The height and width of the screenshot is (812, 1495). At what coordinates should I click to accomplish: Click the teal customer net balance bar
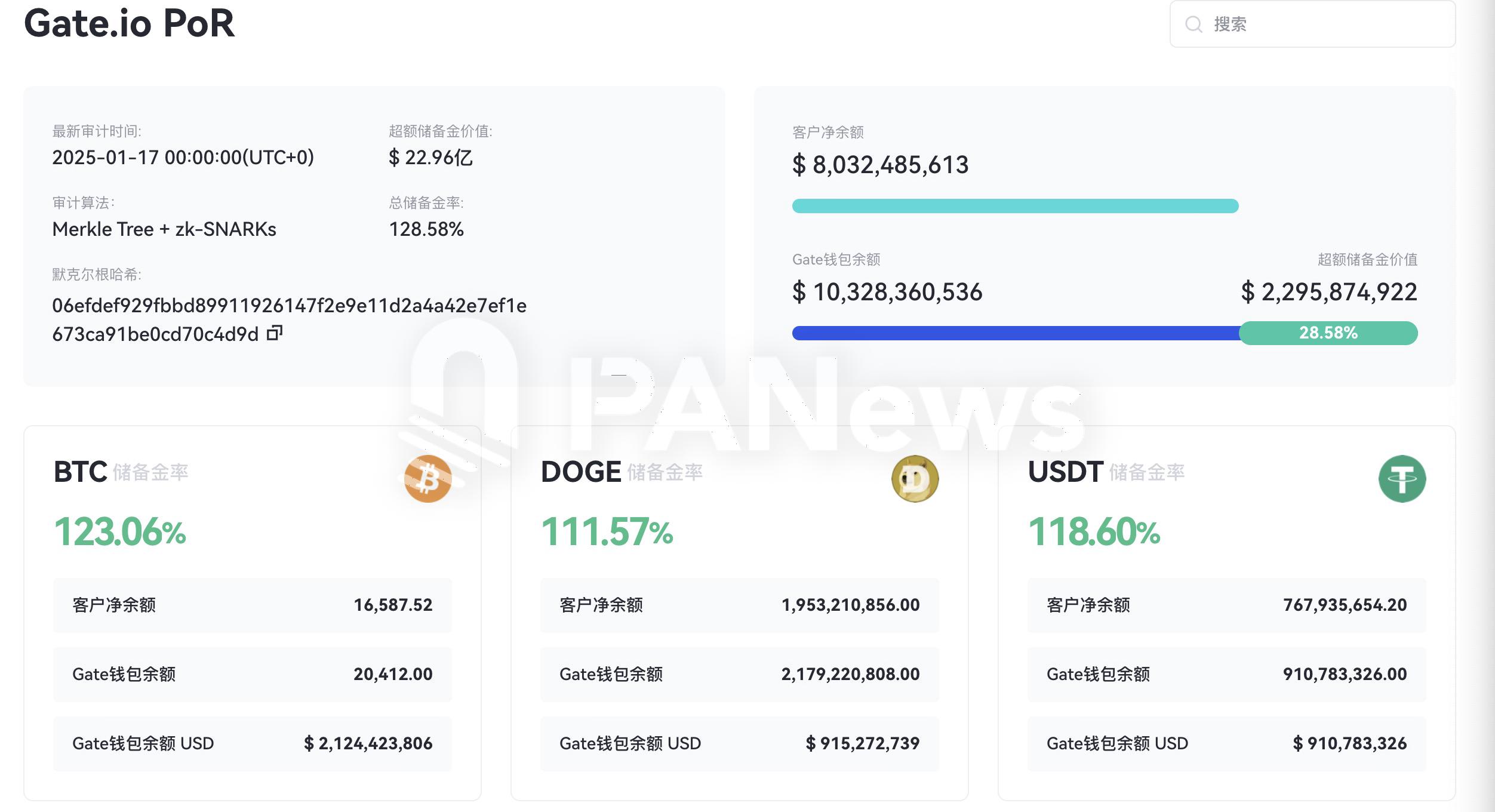(1015, 206)
